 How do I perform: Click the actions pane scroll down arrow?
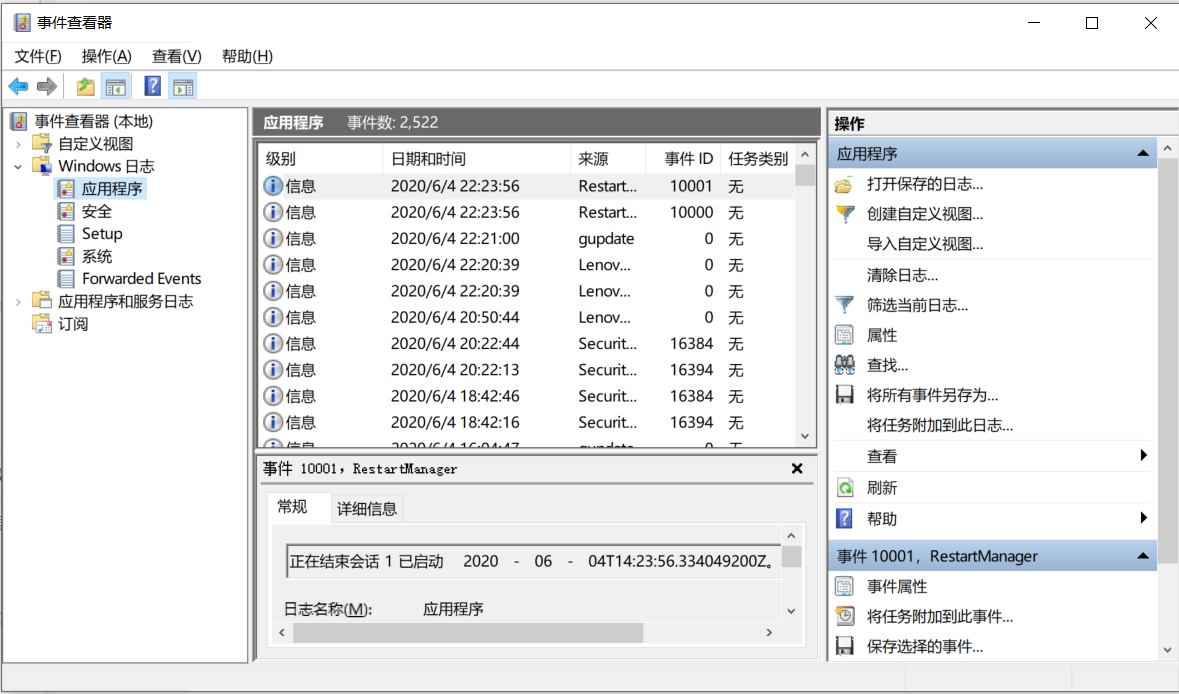point(1167,650)
